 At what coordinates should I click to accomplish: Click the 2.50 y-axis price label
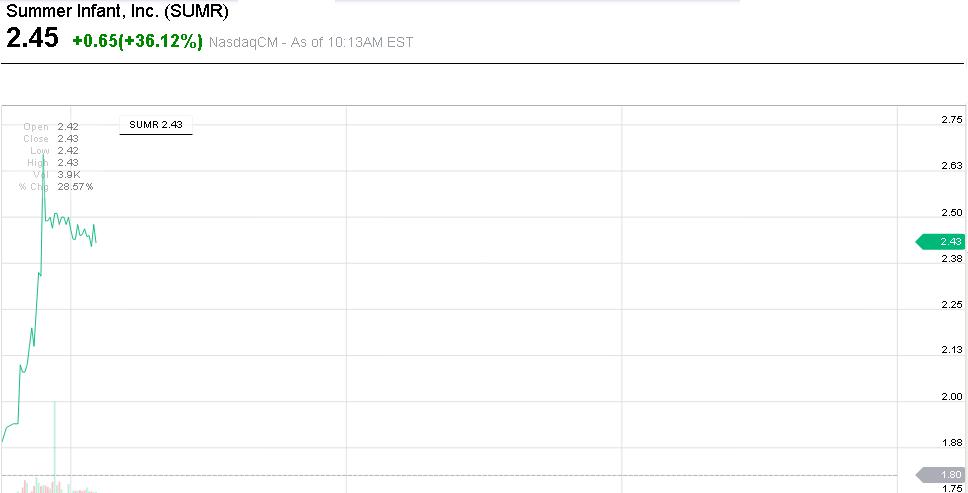952,212
